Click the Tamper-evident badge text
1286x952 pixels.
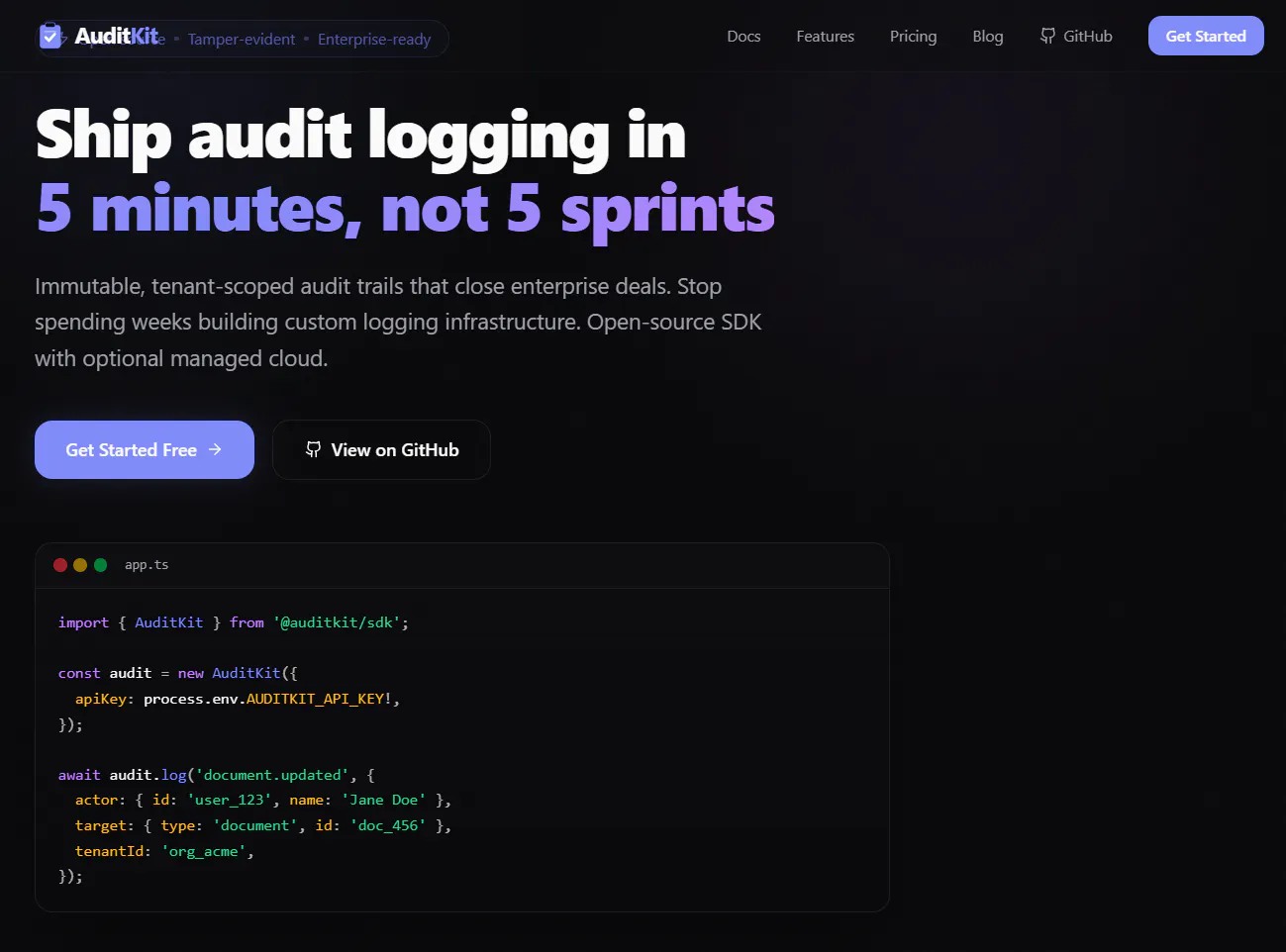(x=242, y=39)
